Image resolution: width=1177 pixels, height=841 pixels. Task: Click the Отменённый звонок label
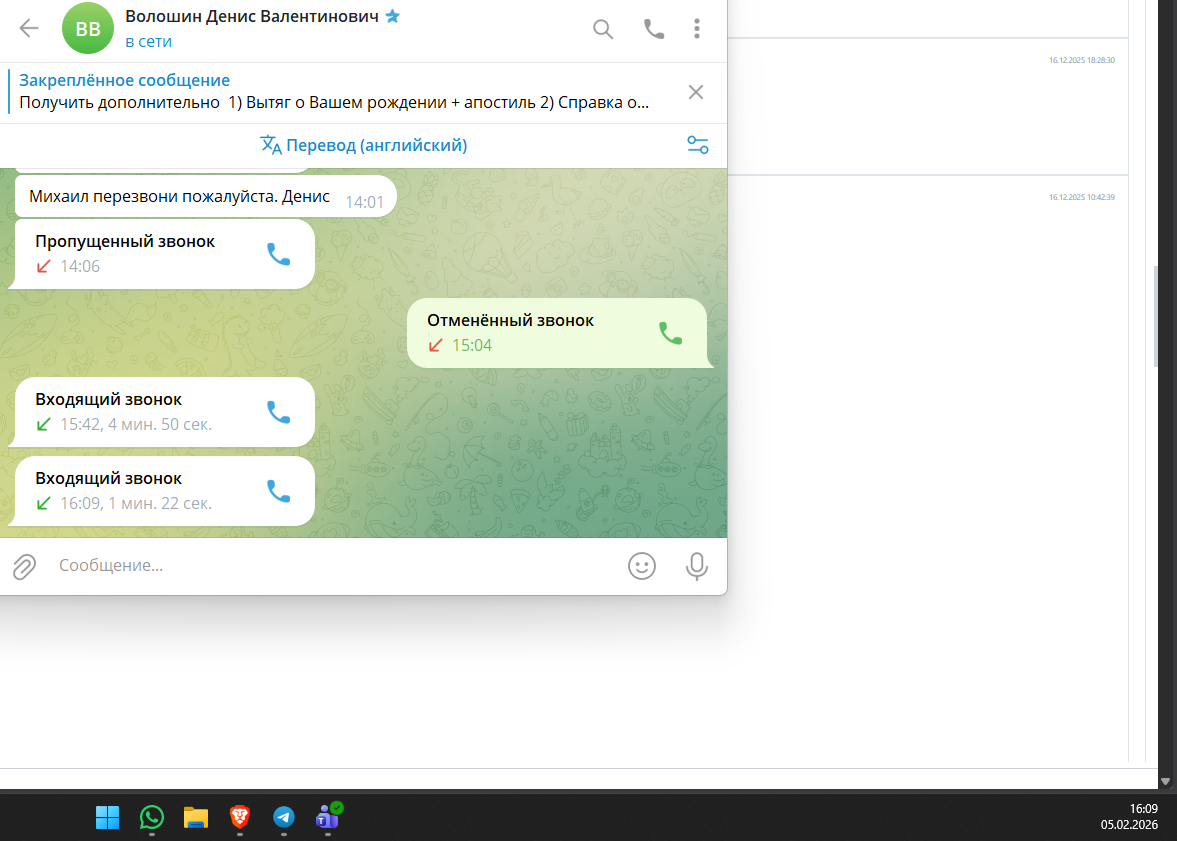coord(510,321)
